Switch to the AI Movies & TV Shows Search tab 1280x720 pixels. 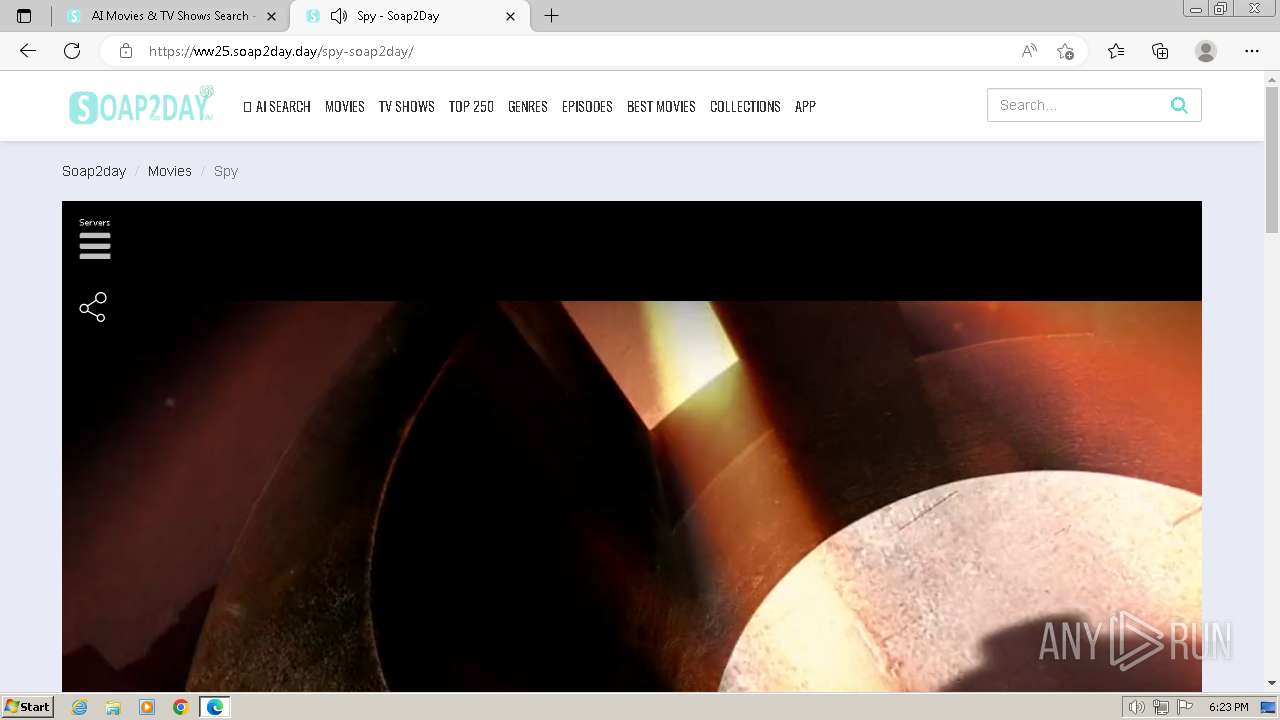169,16
